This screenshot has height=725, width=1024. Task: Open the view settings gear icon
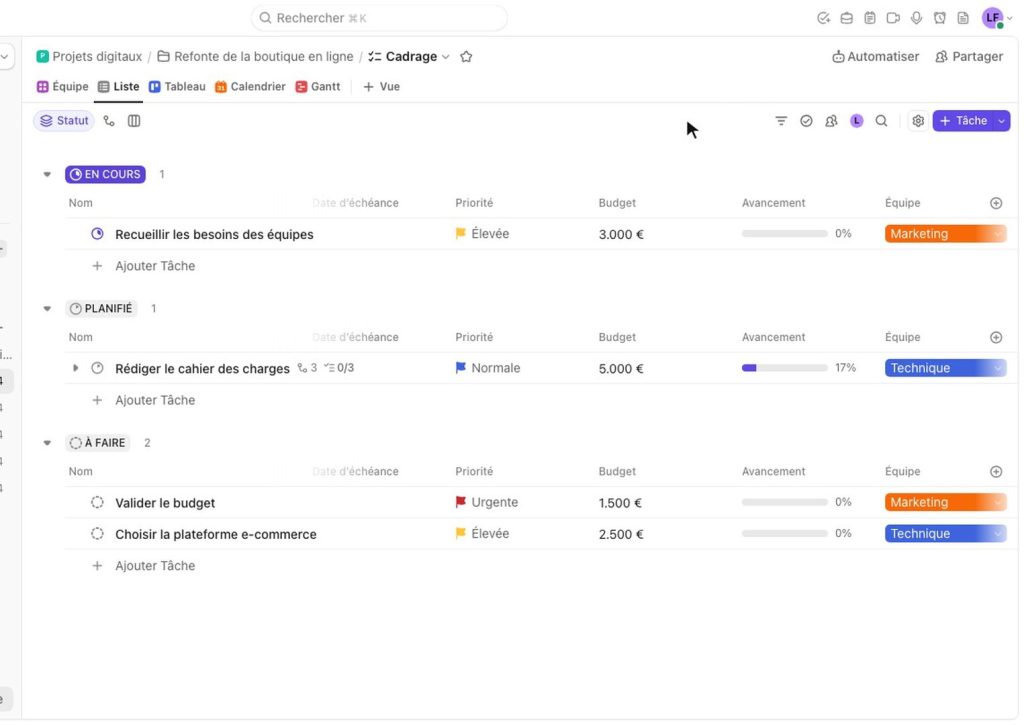click(x=918, y=121)
